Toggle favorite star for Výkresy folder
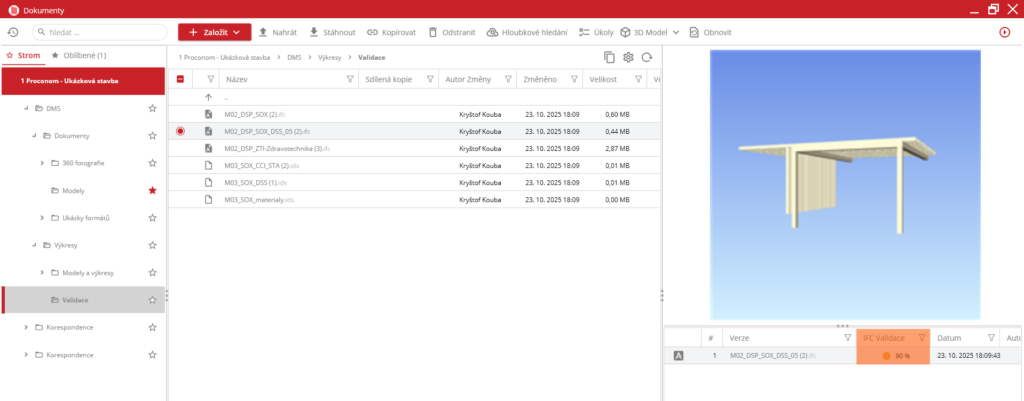Screen dimensions: 1024x401 click(152, 245)
